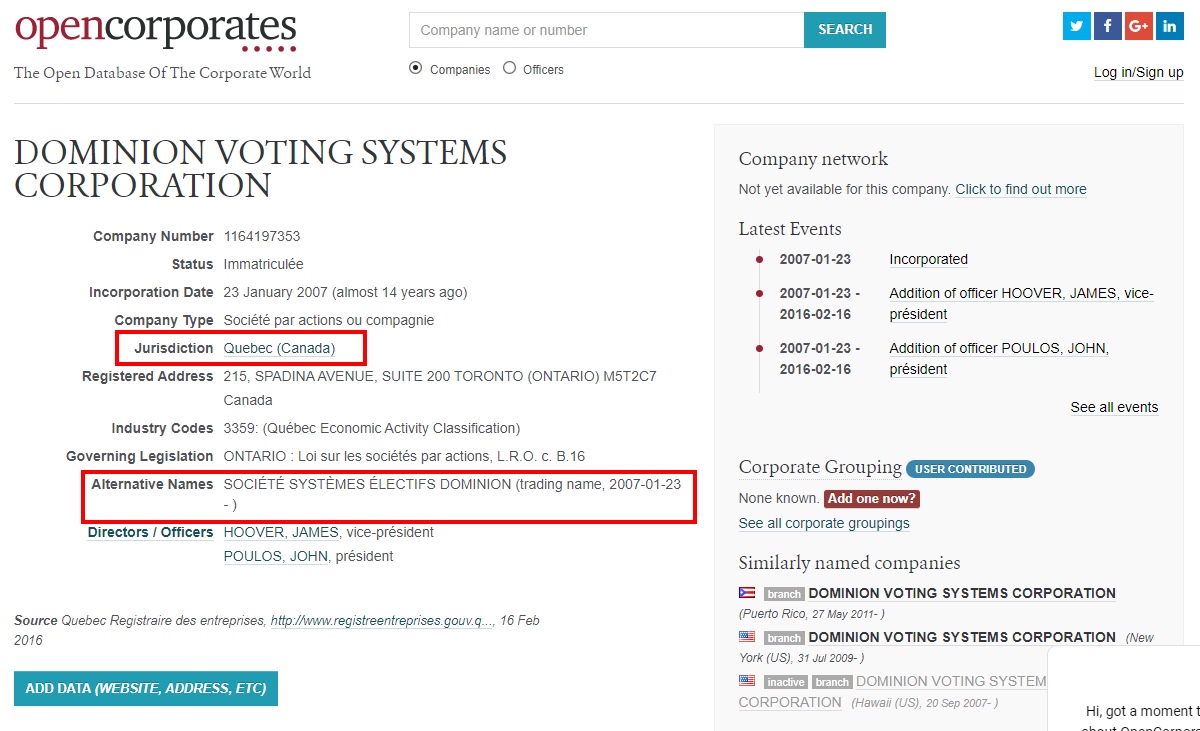The height and width of the screenshot is (731, 1200).
Task: Click the DOMINION VOTING SYSTEMS CORPORATION page heading
Action: 261,169
